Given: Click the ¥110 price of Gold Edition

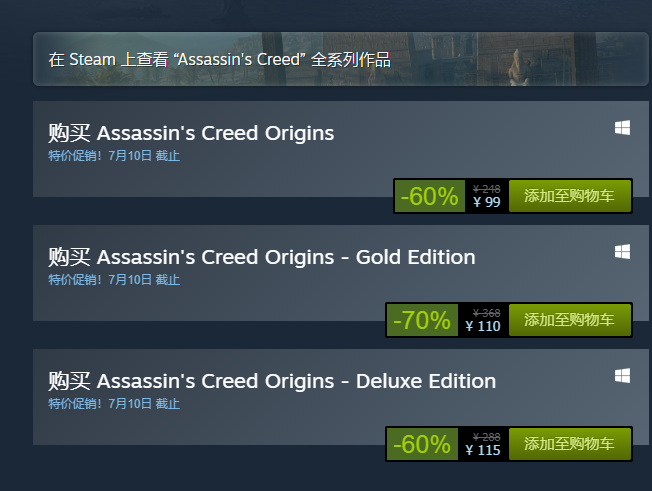Looking at the screenshot, I should click(x=483, y=326).
